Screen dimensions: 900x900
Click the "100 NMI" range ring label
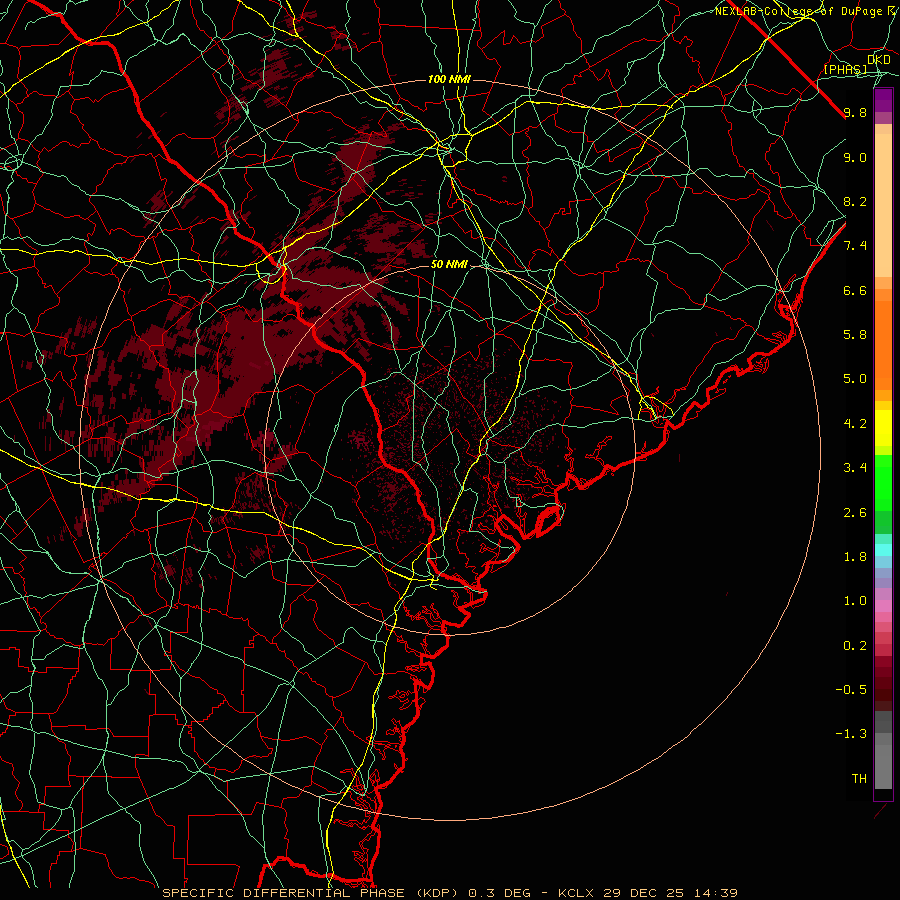[449, 79]
